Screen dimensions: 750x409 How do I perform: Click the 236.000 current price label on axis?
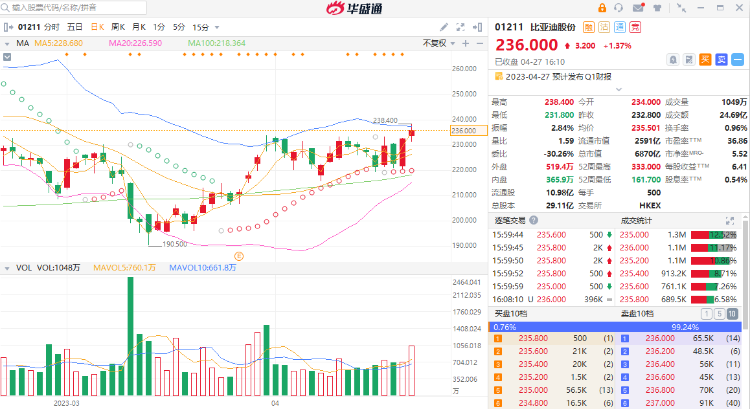(x=469, y=130)
